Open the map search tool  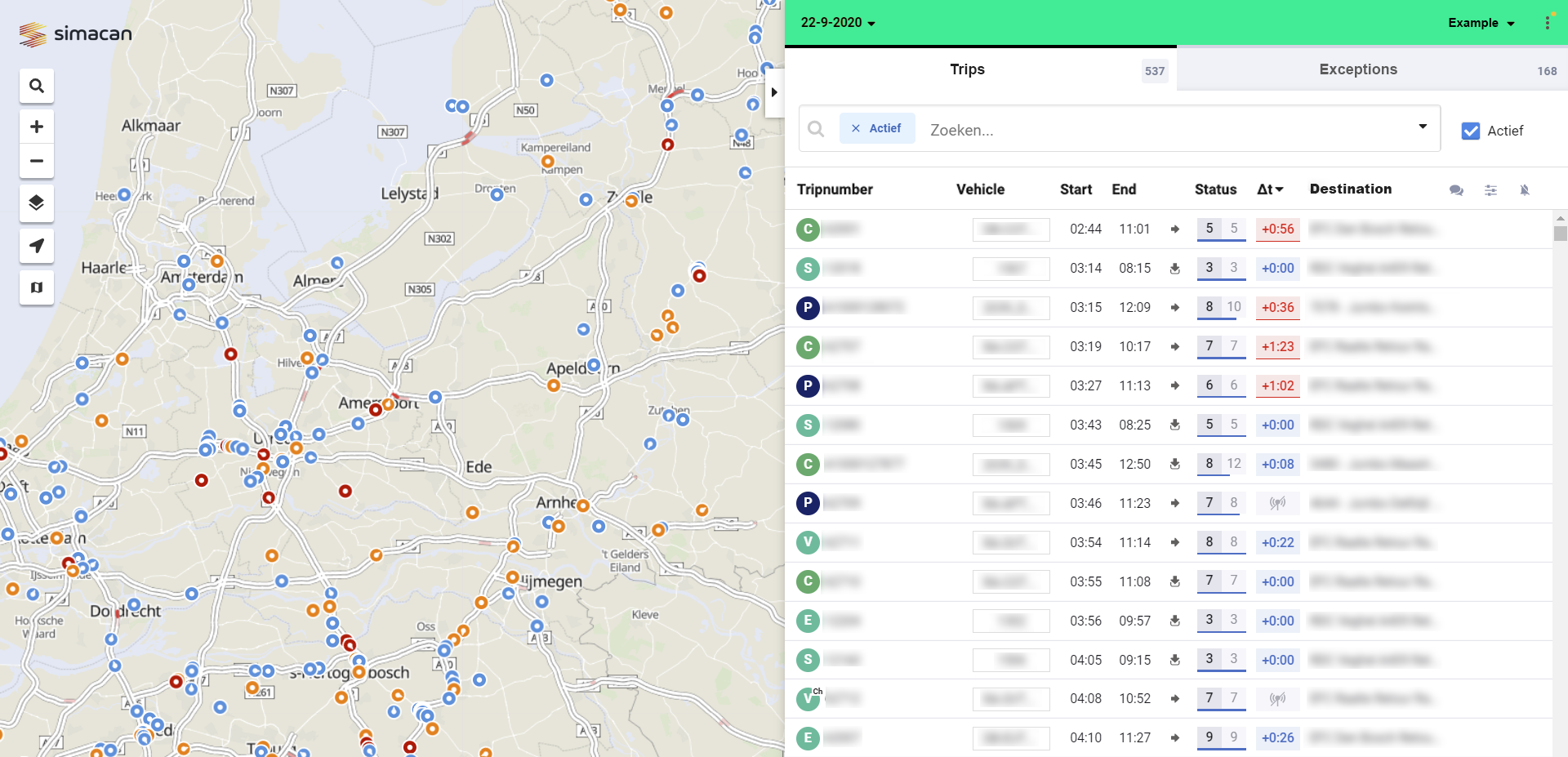click(36, 85)
